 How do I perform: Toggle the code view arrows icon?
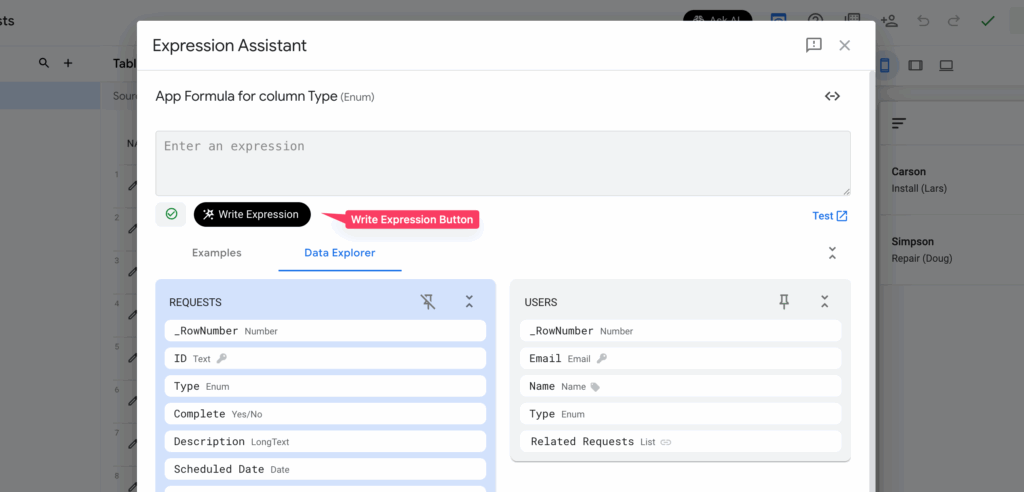(832, 96)
